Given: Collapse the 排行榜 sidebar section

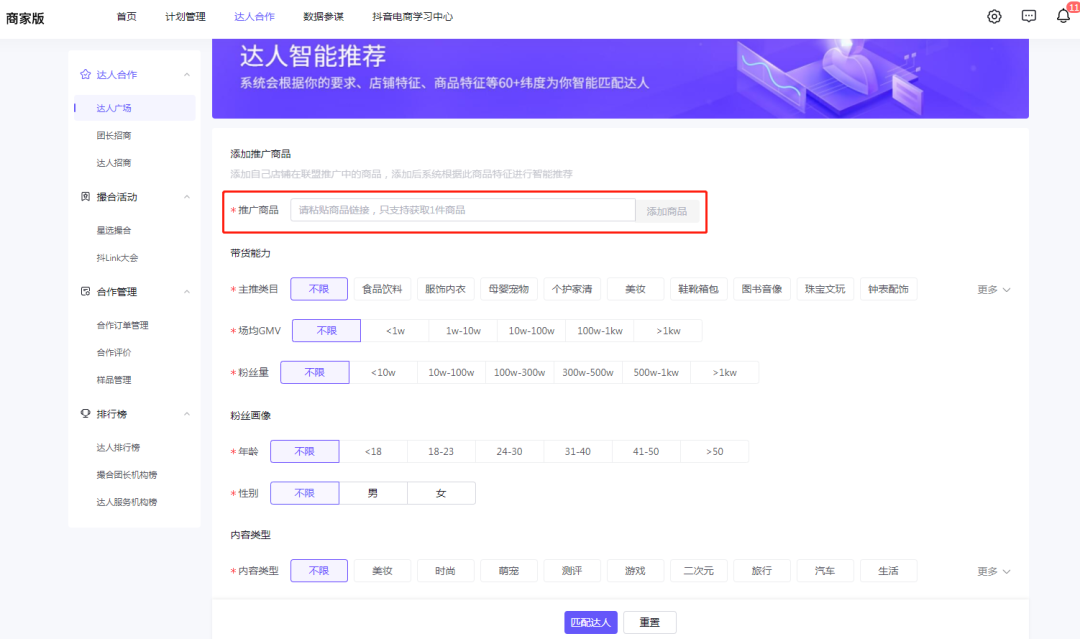Looking at the screenshot, I should (x=187, y=414).
